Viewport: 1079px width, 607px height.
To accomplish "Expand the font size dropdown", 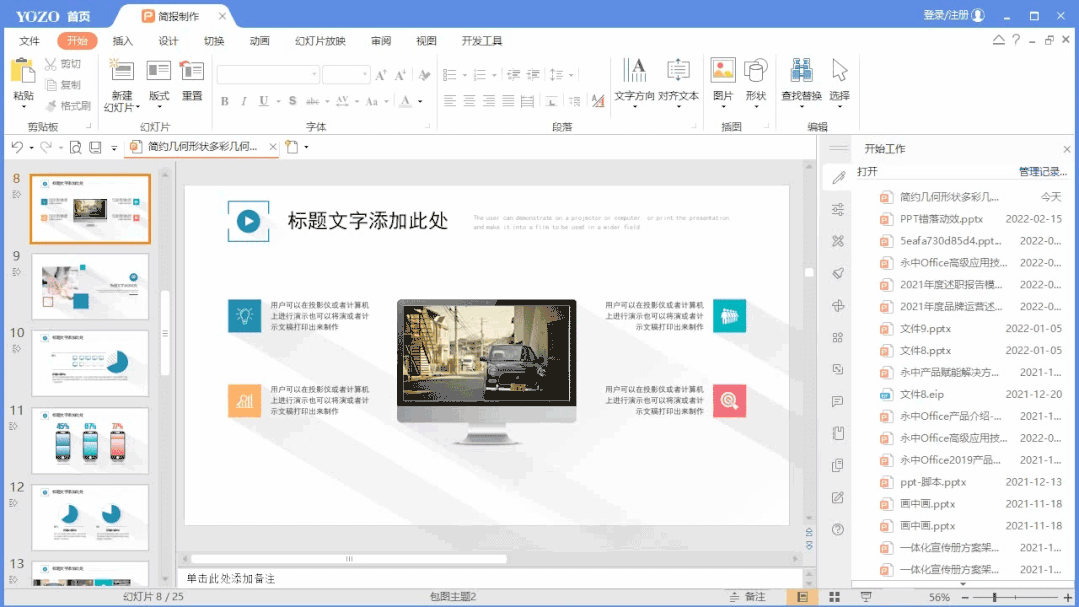I will (x=364, y=75).
